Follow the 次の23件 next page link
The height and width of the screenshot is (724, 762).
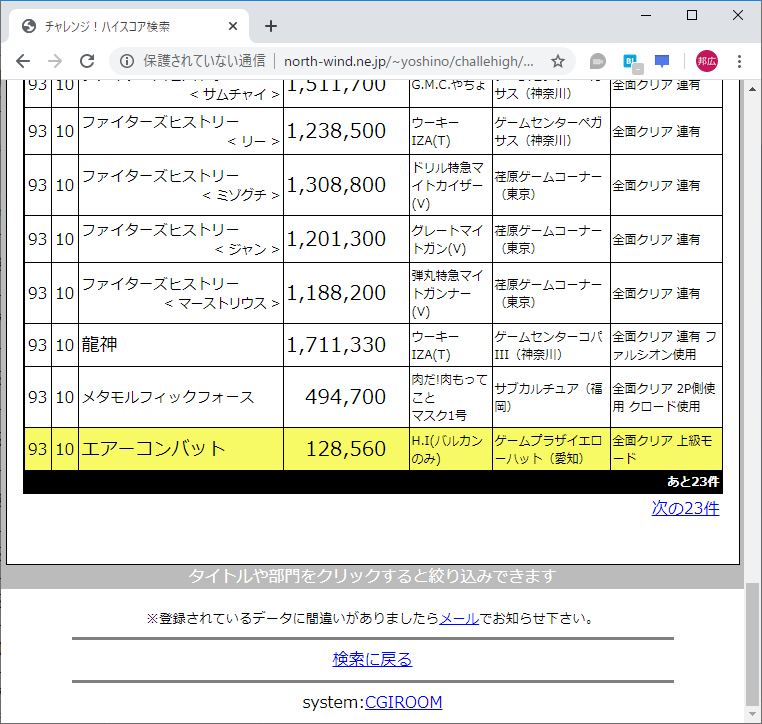(x=685, y=508)
